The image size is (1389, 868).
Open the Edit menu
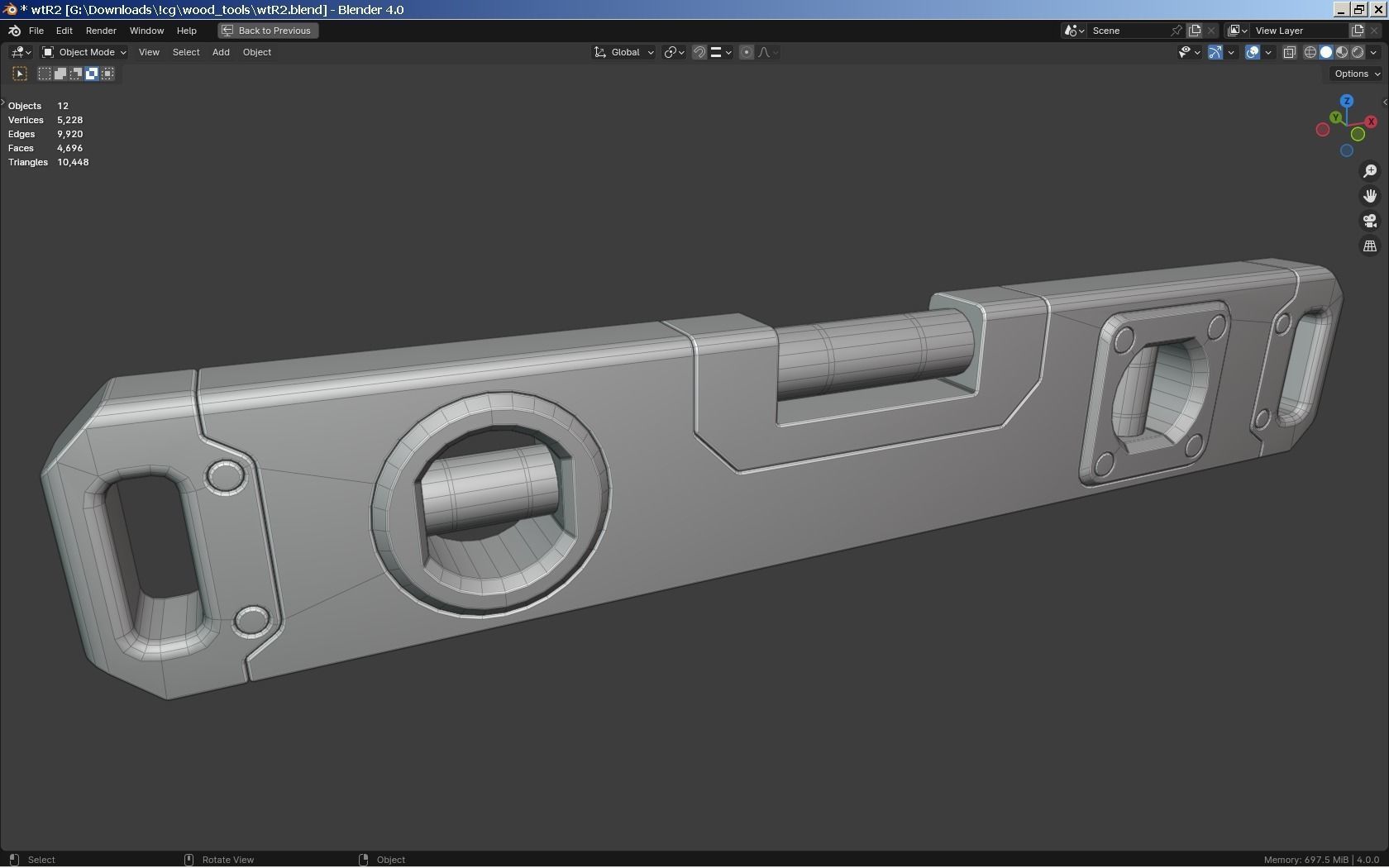(64, 31)
